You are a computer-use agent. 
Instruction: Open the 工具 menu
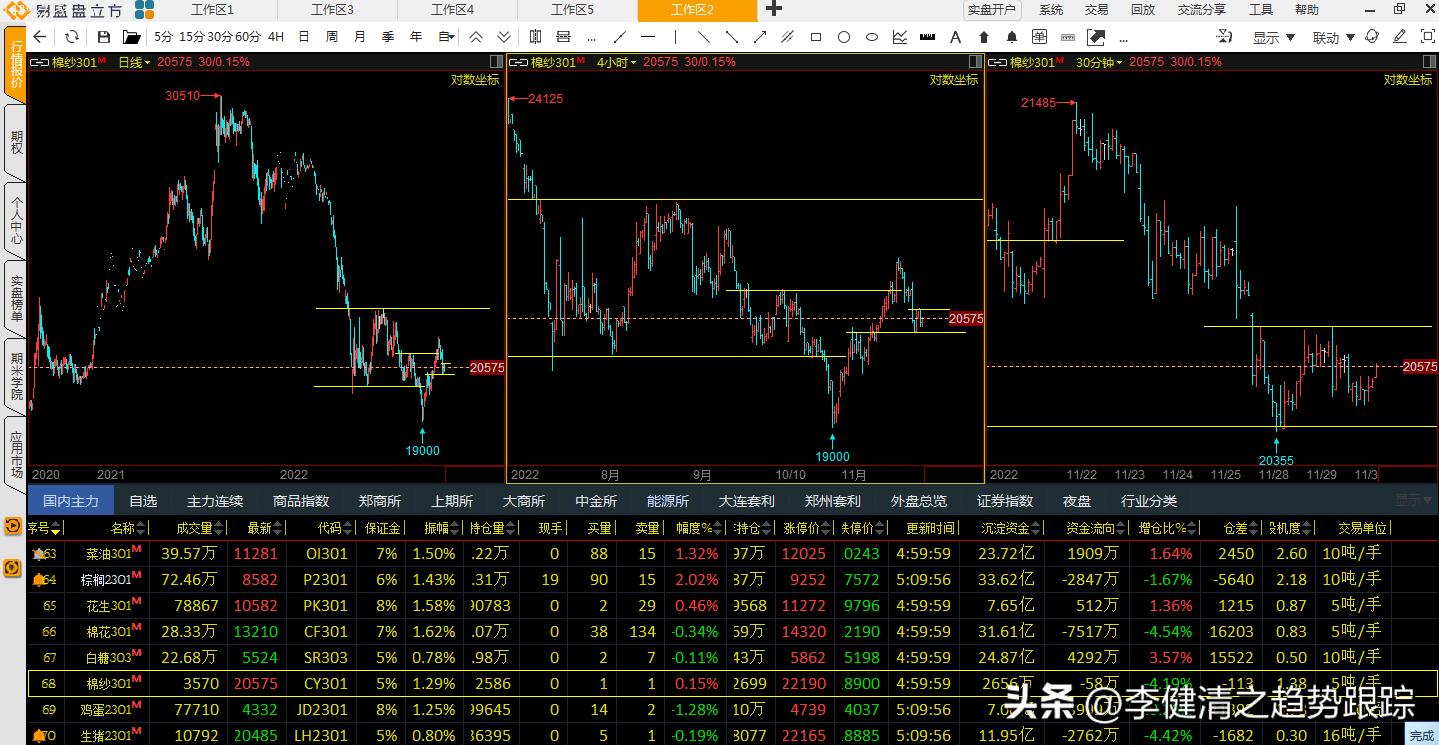(1261, 10)
